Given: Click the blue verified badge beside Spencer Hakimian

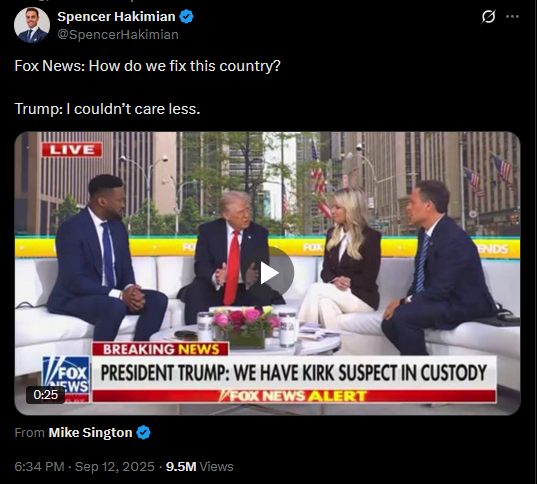Looking at the screenshot, I should click(187, 16).
